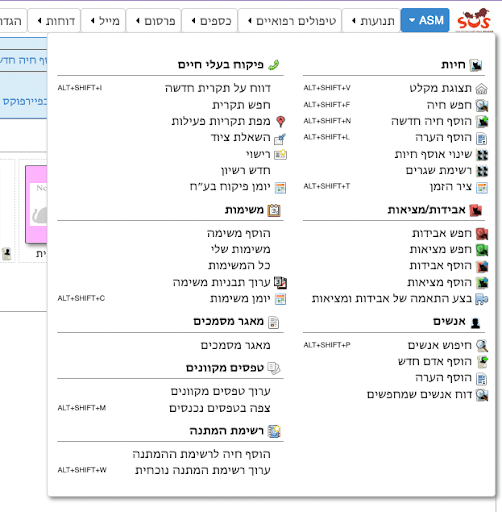Click the find person magnifier icon
Viewport: 502px width, 512px height.
[x=482, y=346]
